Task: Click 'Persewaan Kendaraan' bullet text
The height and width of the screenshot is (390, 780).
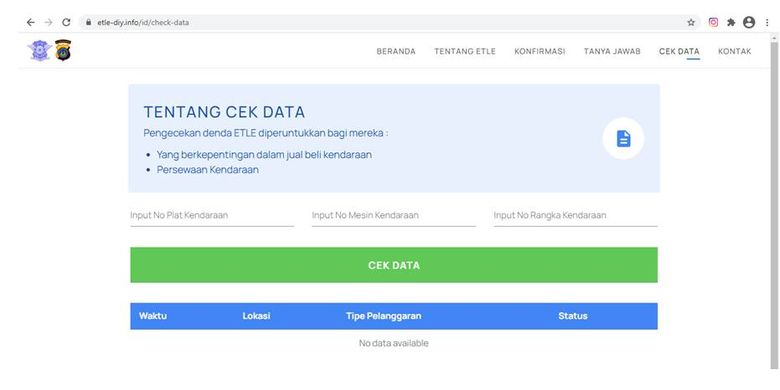Action: (x=207, y=170)
